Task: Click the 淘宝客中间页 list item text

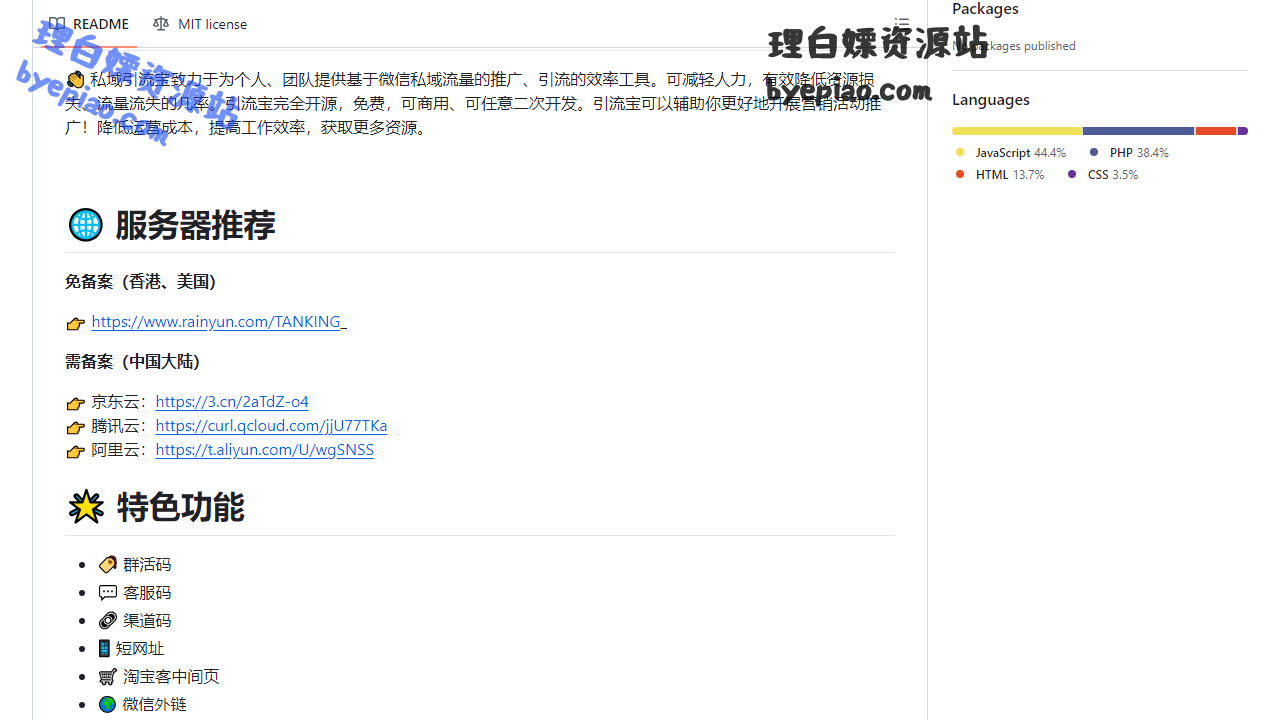Action: pos(171,677)
